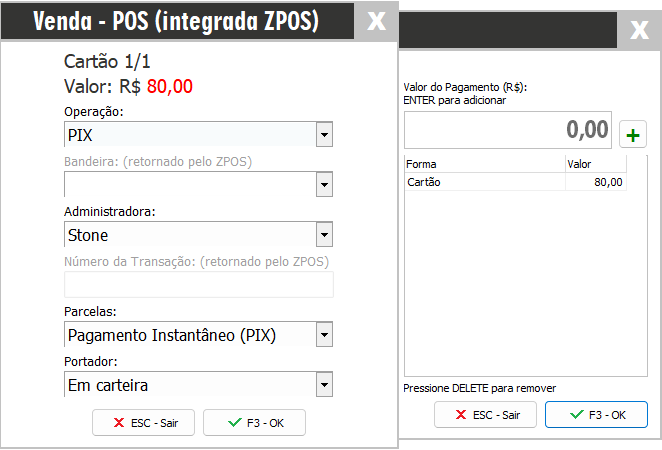
Task: Click the red 80,00 amount in POS dialog
Action: point(169,86)
